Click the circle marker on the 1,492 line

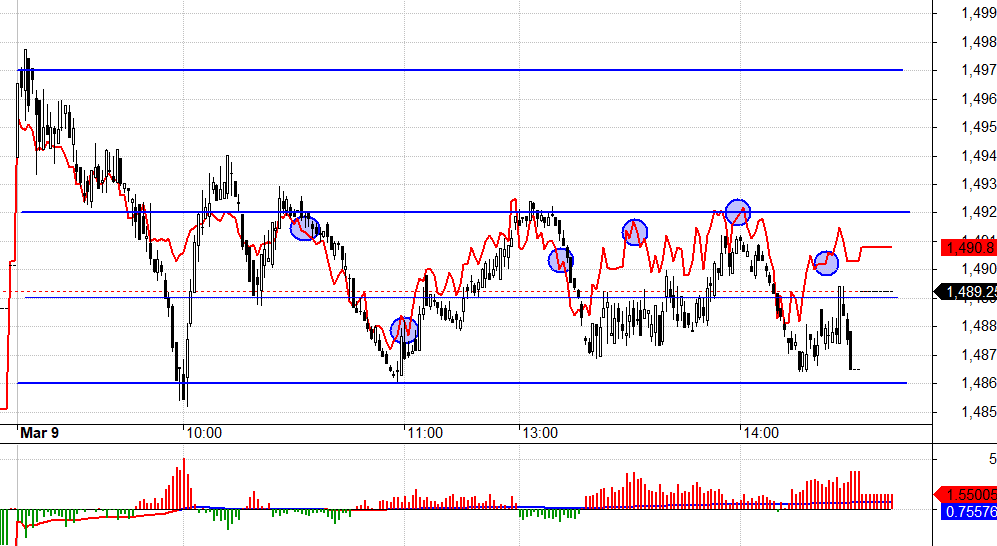point(737,212)
